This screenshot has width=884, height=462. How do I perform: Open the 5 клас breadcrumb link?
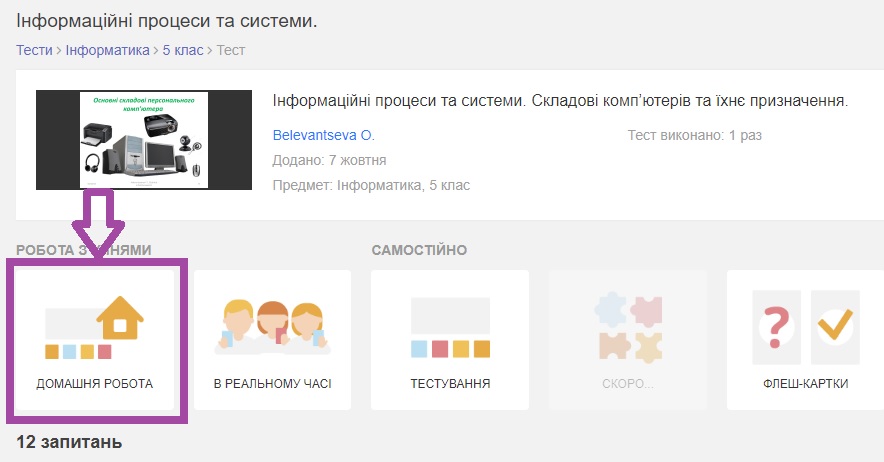coord(183,49)
